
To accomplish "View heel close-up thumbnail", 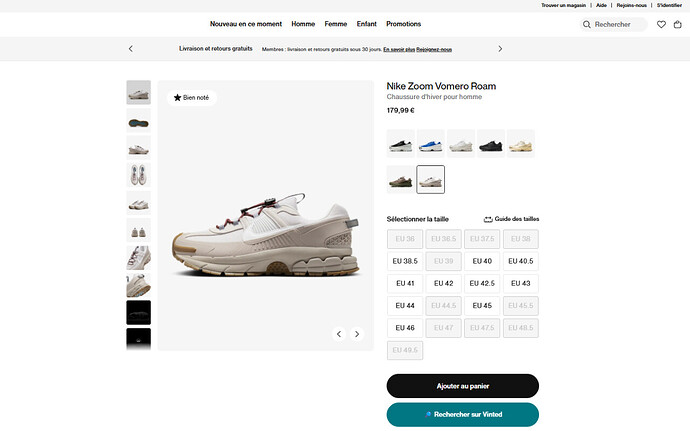I will point(139,285).
